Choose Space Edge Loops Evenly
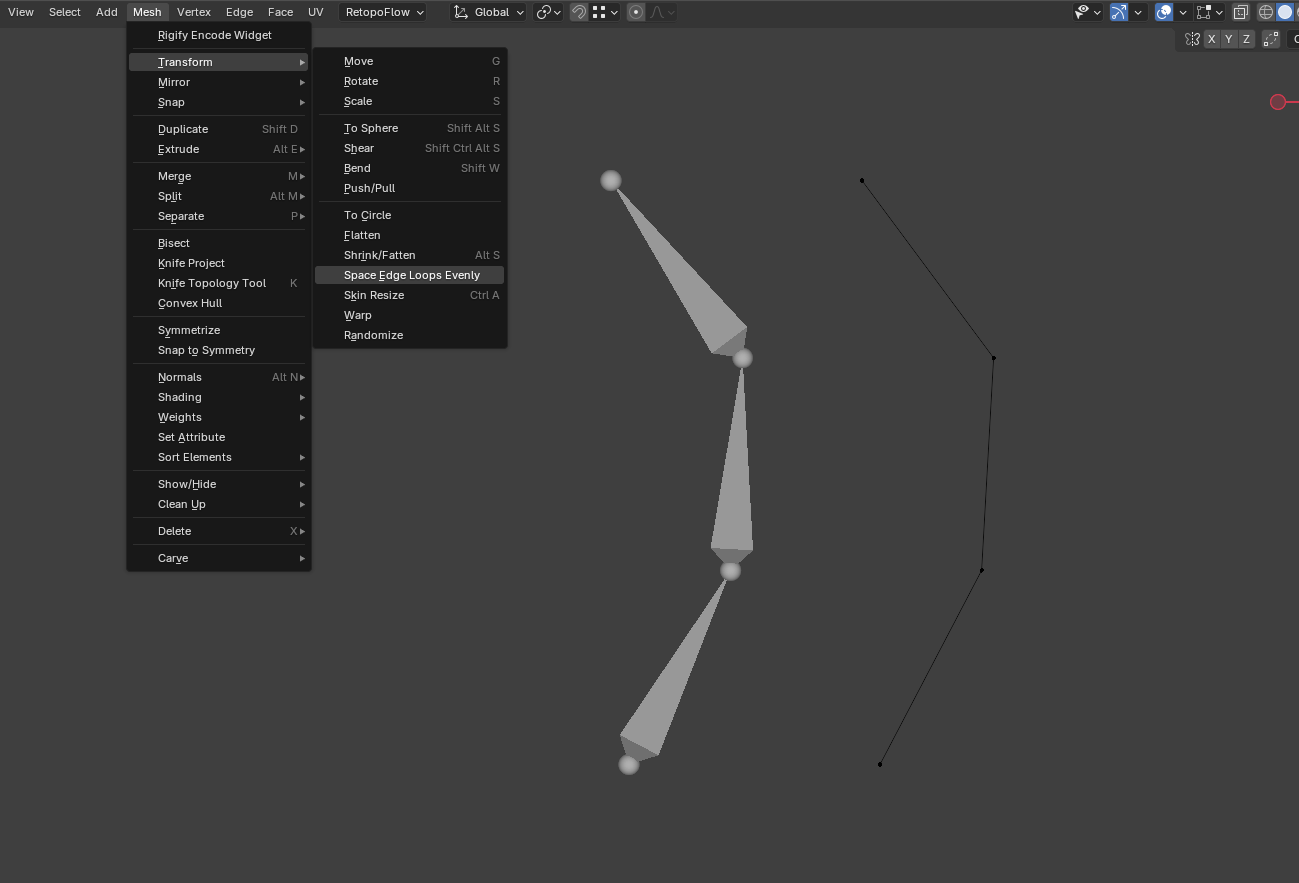Image resolution: width=1299 pixels, height=883 pixels. (409, 275)
